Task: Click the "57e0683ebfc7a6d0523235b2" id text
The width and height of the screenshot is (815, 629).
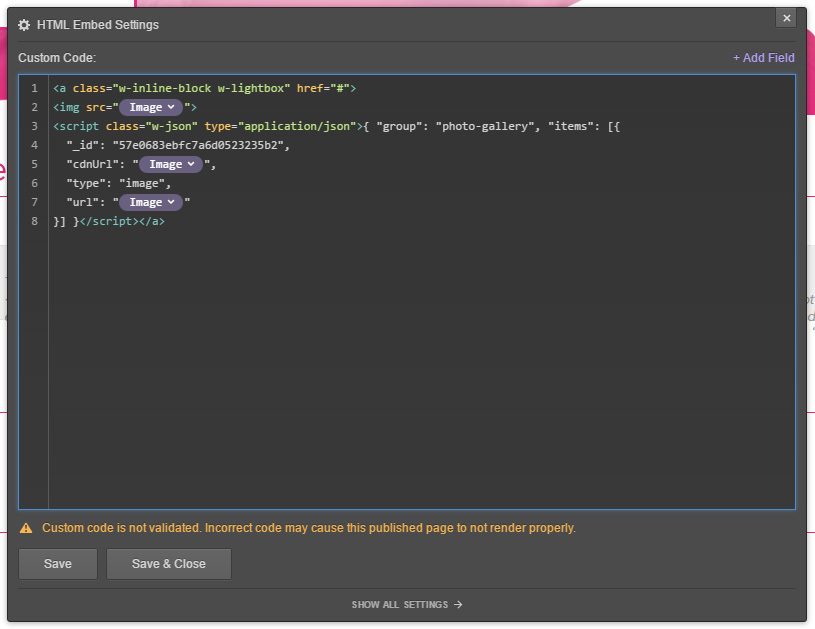Action: [198, 145]
